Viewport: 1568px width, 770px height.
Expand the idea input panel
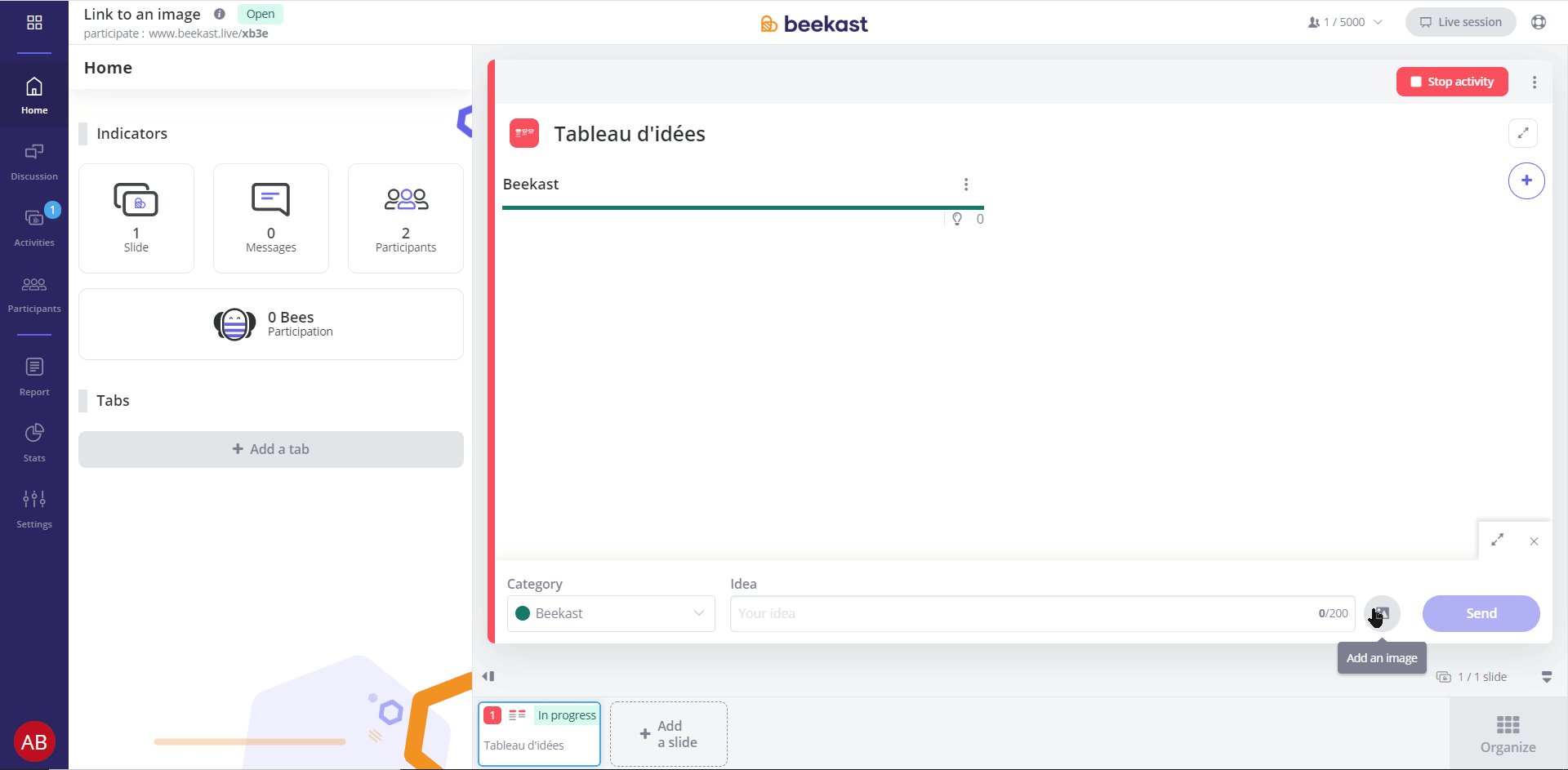(x=1498, y=540)
